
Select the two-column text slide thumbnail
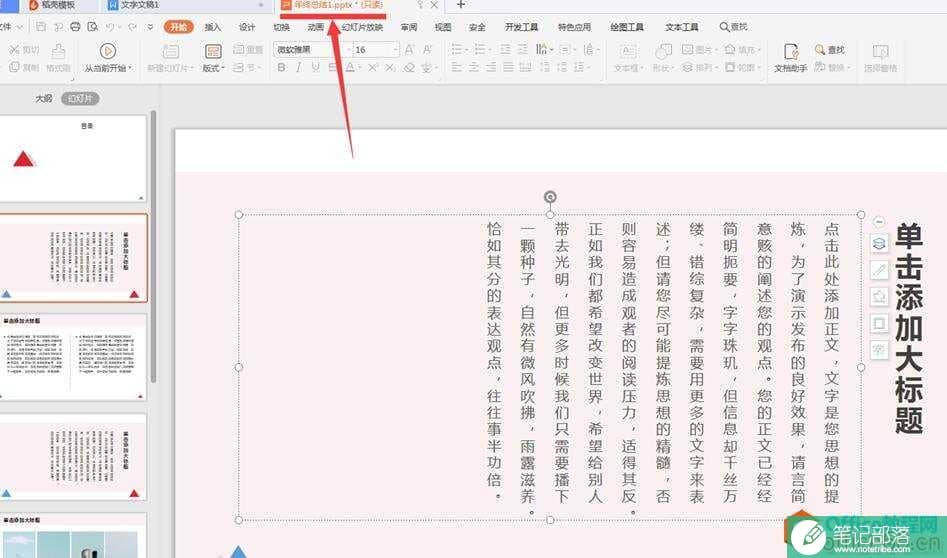[73, 356]
